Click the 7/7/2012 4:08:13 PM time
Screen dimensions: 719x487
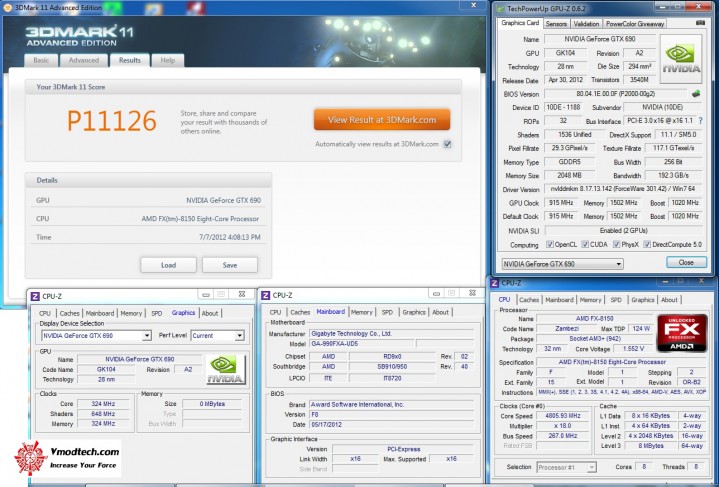[230, 237]
